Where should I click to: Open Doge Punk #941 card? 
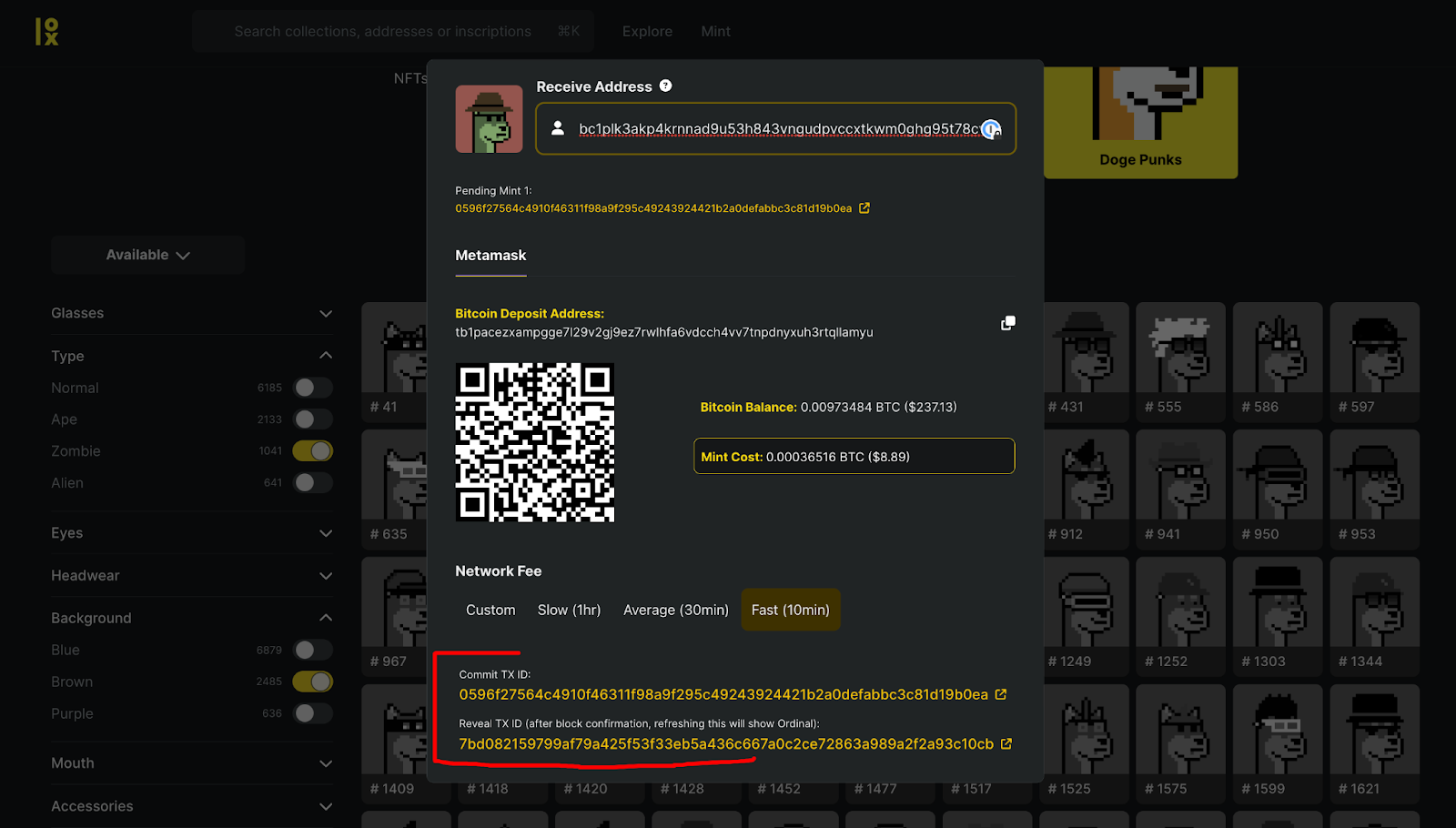click(1180, 489)
